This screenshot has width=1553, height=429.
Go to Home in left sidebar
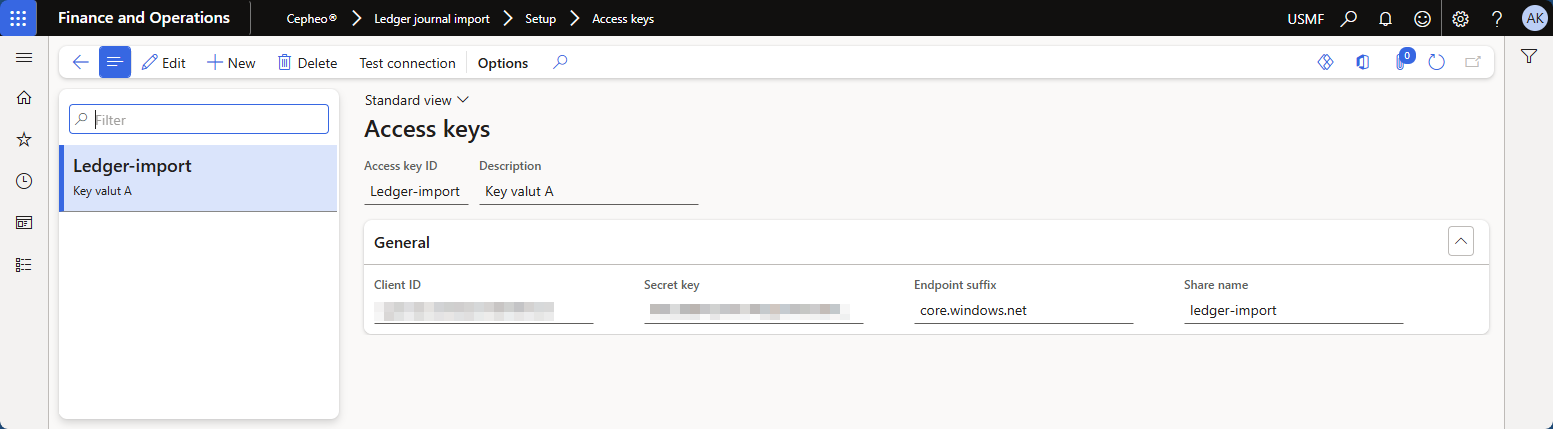tap(24, 98)
